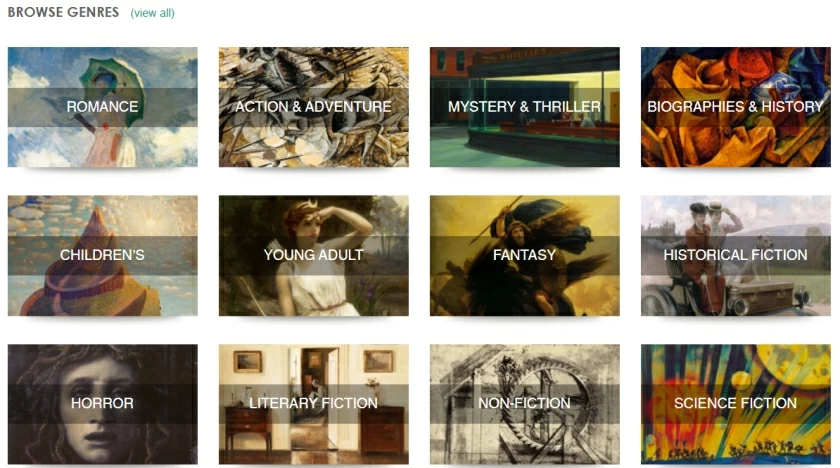Click the Young Adult label text
The height and width of the screenshot is (468, 840).
coord(313,255)
